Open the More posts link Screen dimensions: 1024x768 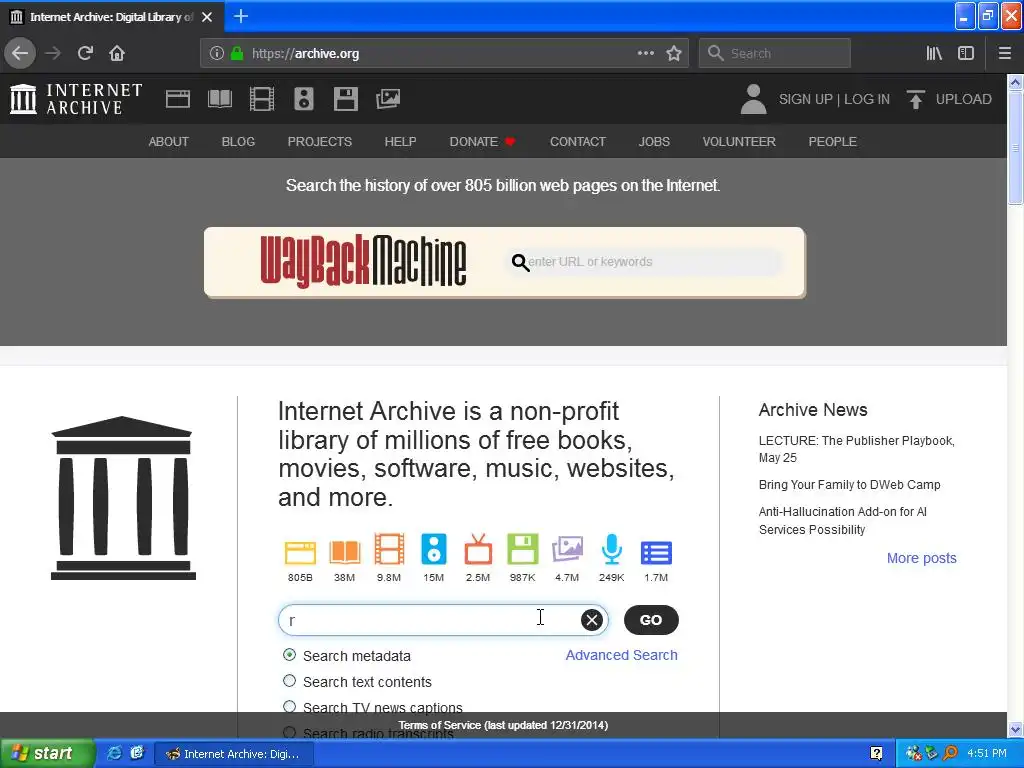pyautogui.click(x=921, y=558)
